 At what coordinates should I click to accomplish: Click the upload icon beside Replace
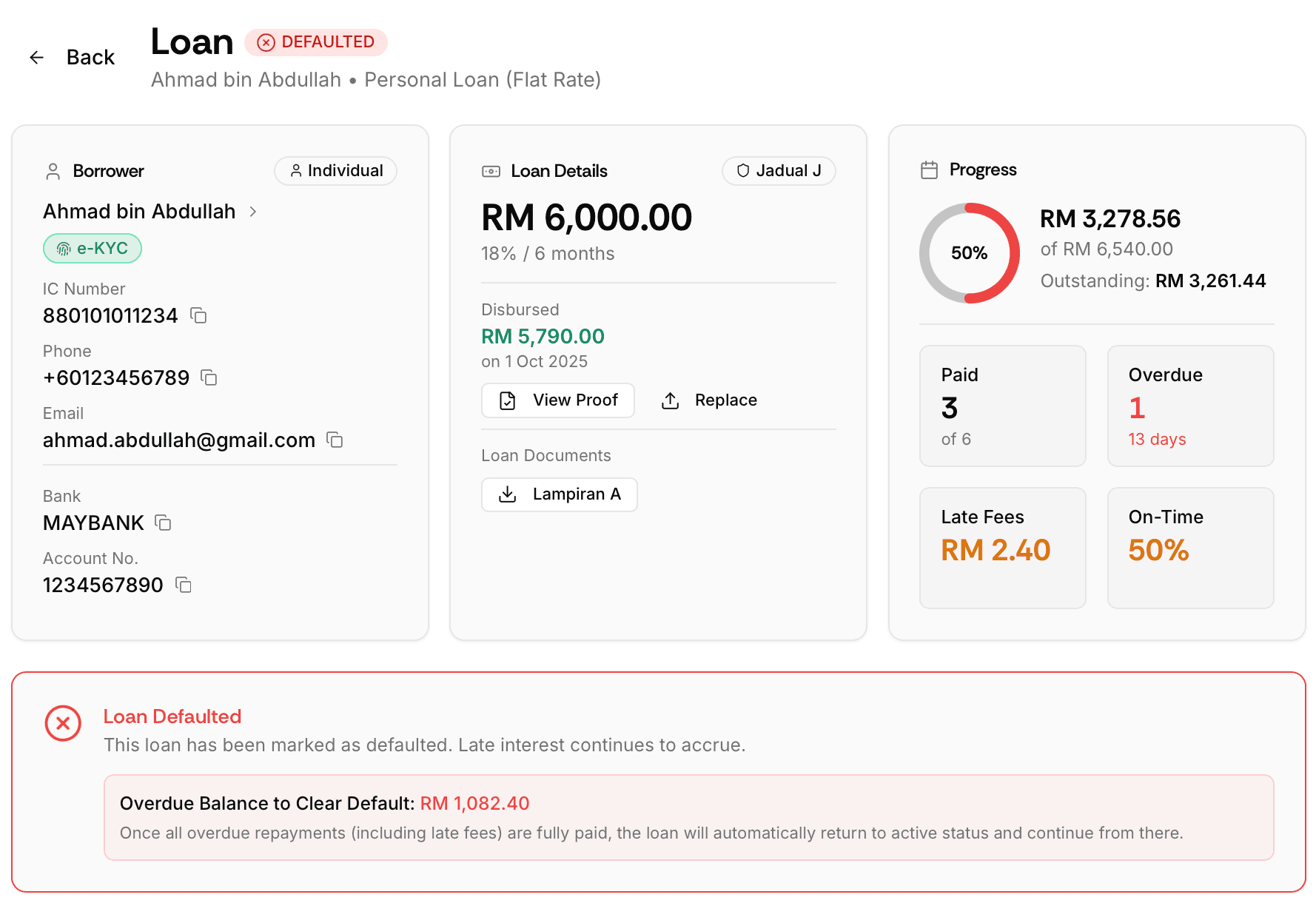point(670,400)
